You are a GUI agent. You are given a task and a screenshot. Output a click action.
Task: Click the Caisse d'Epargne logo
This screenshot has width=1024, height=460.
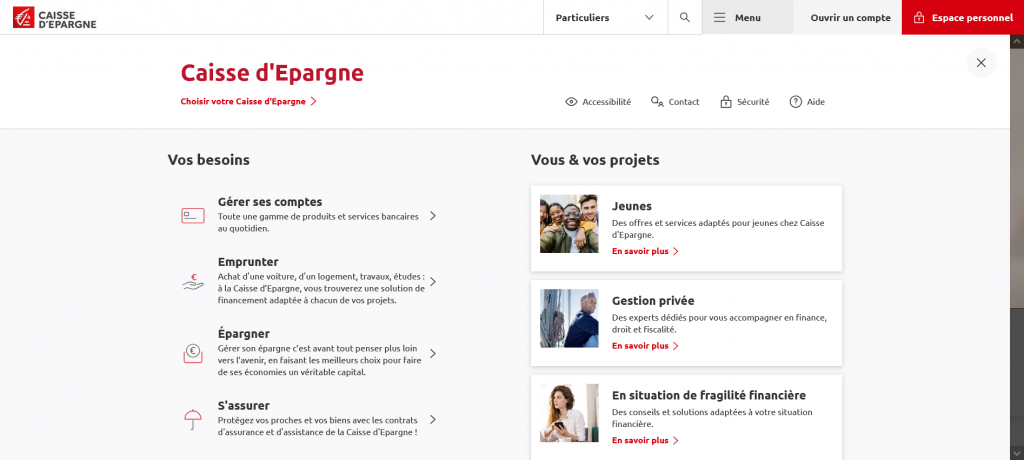(55, 17)
